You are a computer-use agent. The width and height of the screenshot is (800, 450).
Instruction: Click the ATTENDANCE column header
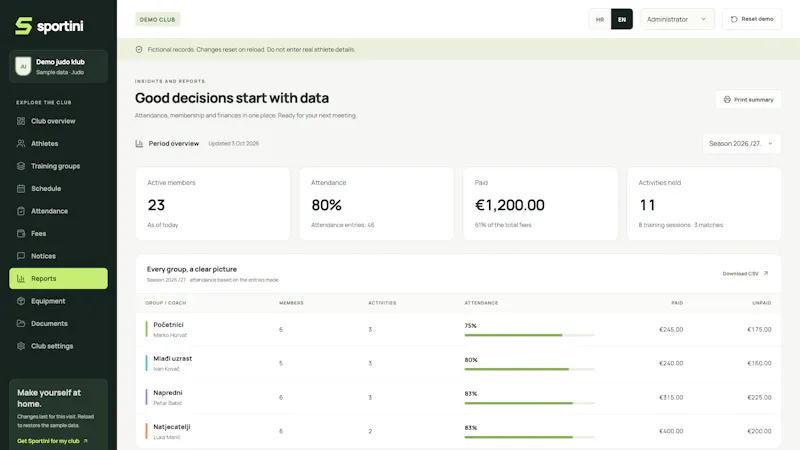[x=481, y=303]
